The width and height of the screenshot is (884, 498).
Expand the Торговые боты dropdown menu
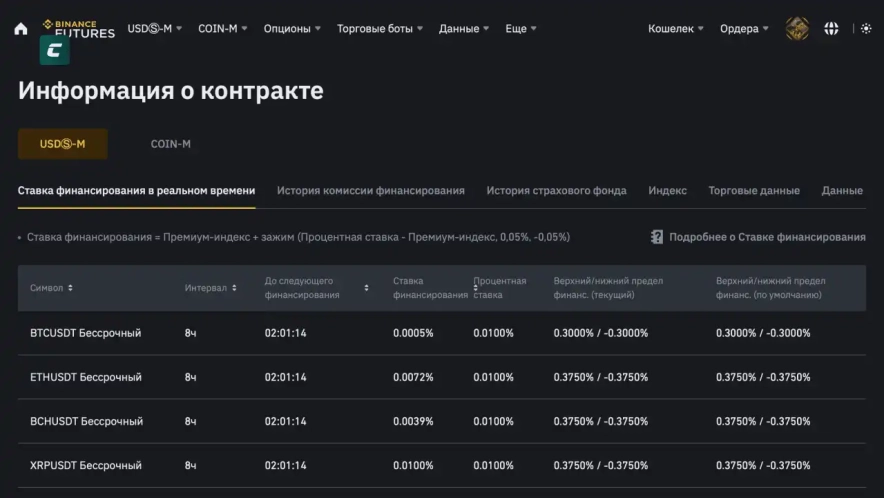[380, 29]
